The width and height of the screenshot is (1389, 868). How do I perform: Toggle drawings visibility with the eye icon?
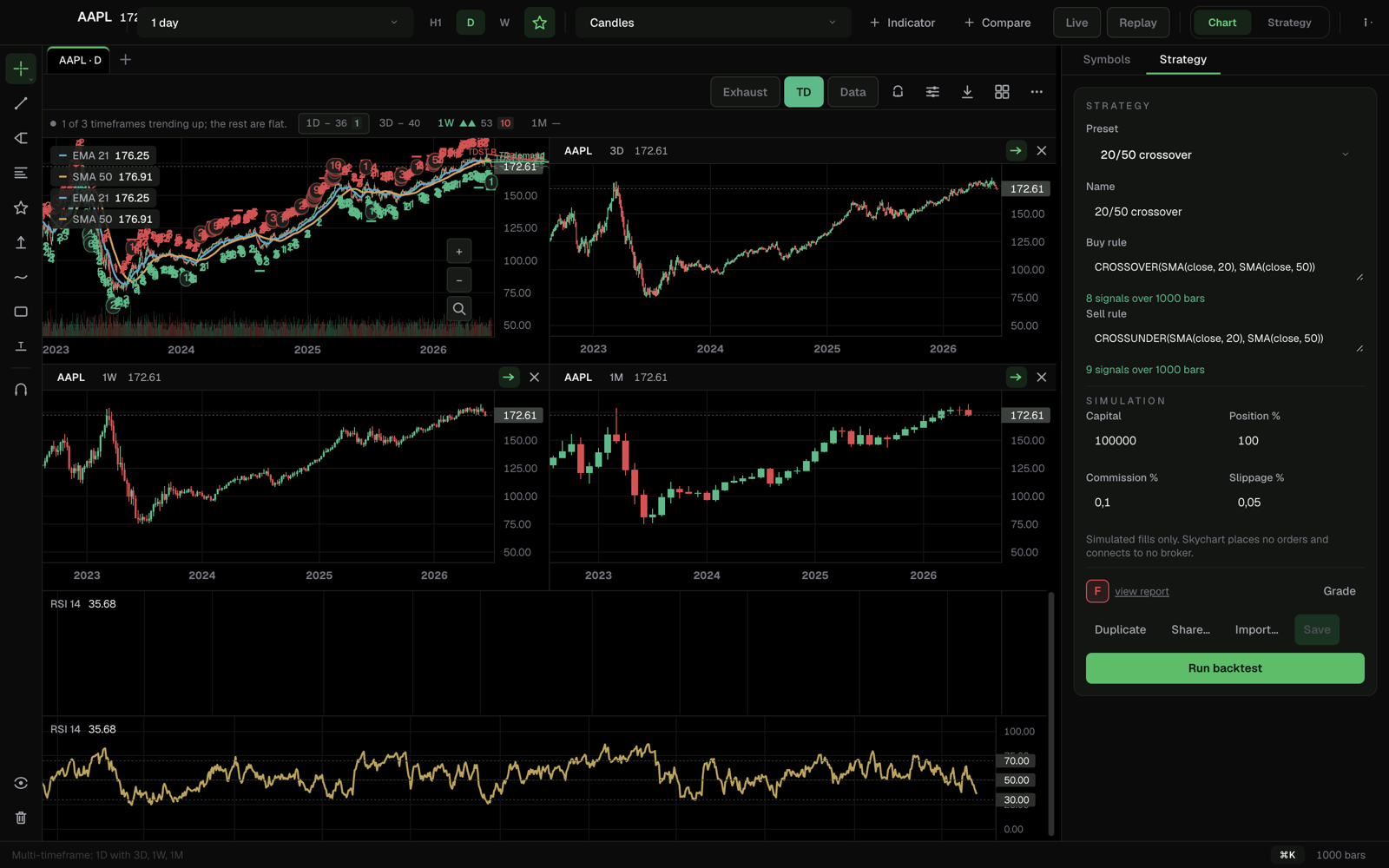coord(21,783)
